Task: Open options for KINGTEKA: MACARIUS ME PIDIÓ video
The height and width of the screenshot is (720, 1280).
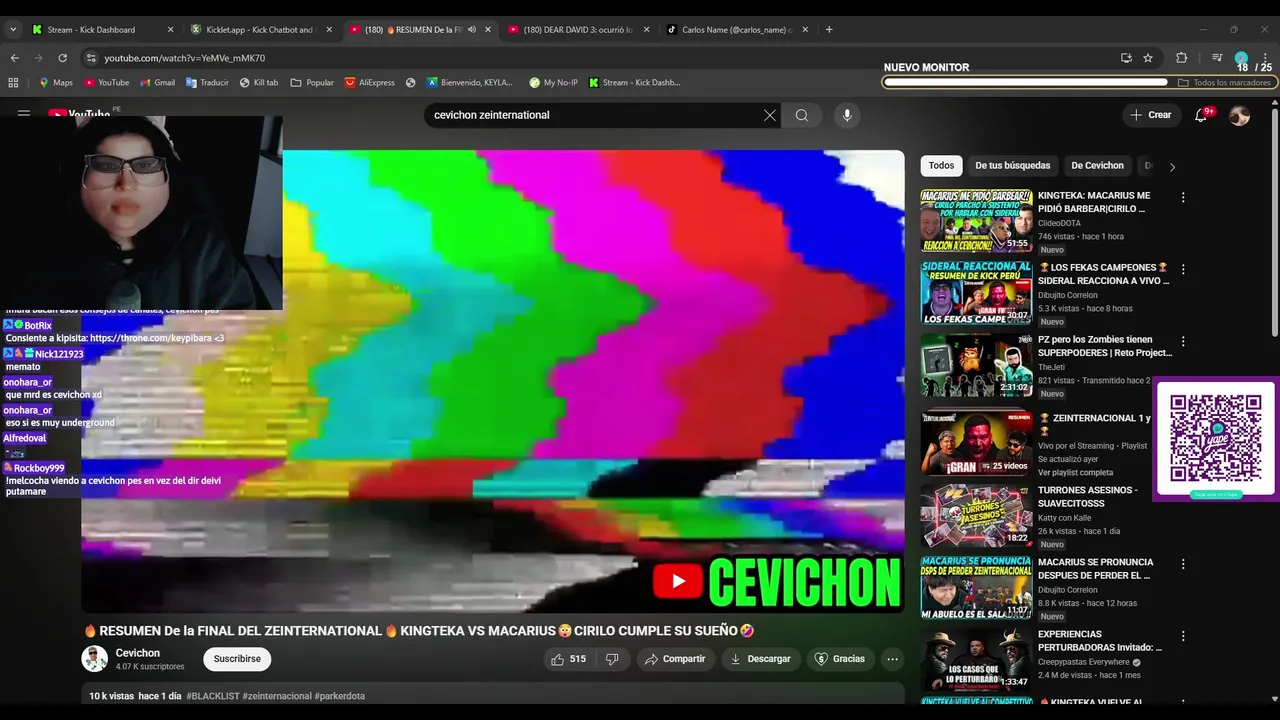Action: [x=1183, y=197]
